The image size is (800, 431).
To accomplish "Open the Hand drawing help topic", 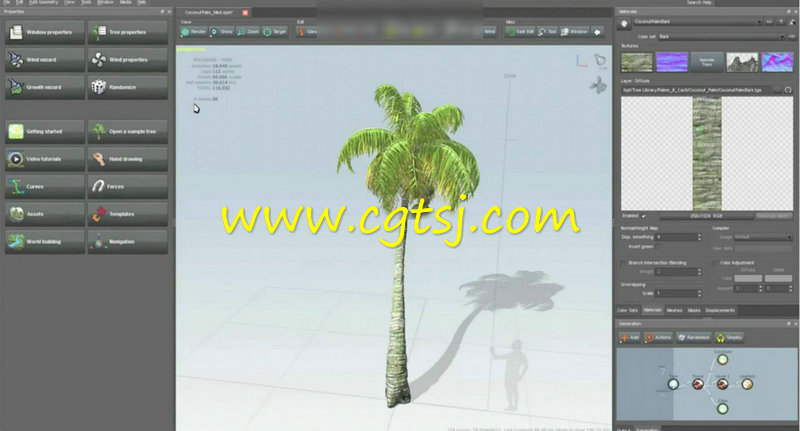I will [x=128, y=159].
